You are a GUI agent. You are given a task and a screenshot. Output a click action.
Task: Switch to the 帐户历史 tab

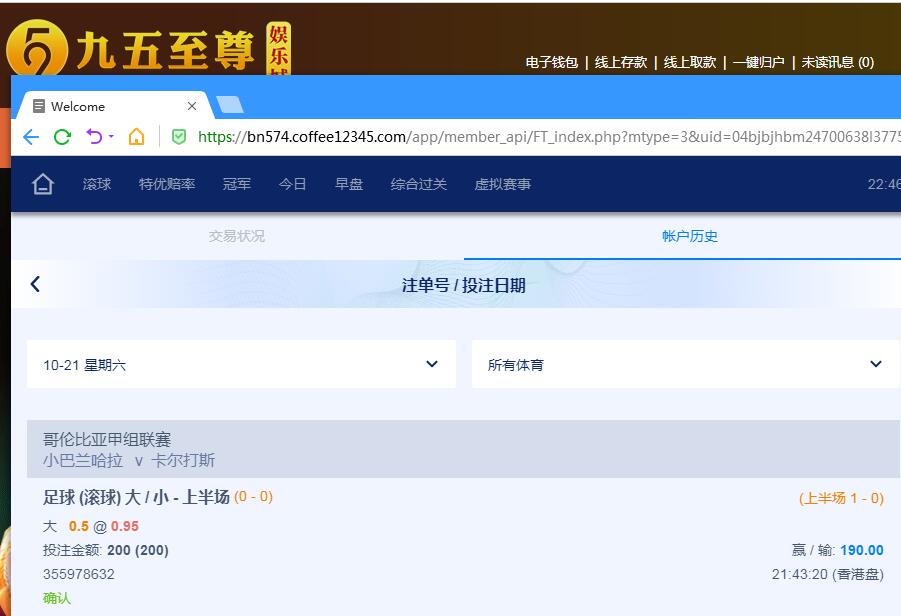point(690,236)
